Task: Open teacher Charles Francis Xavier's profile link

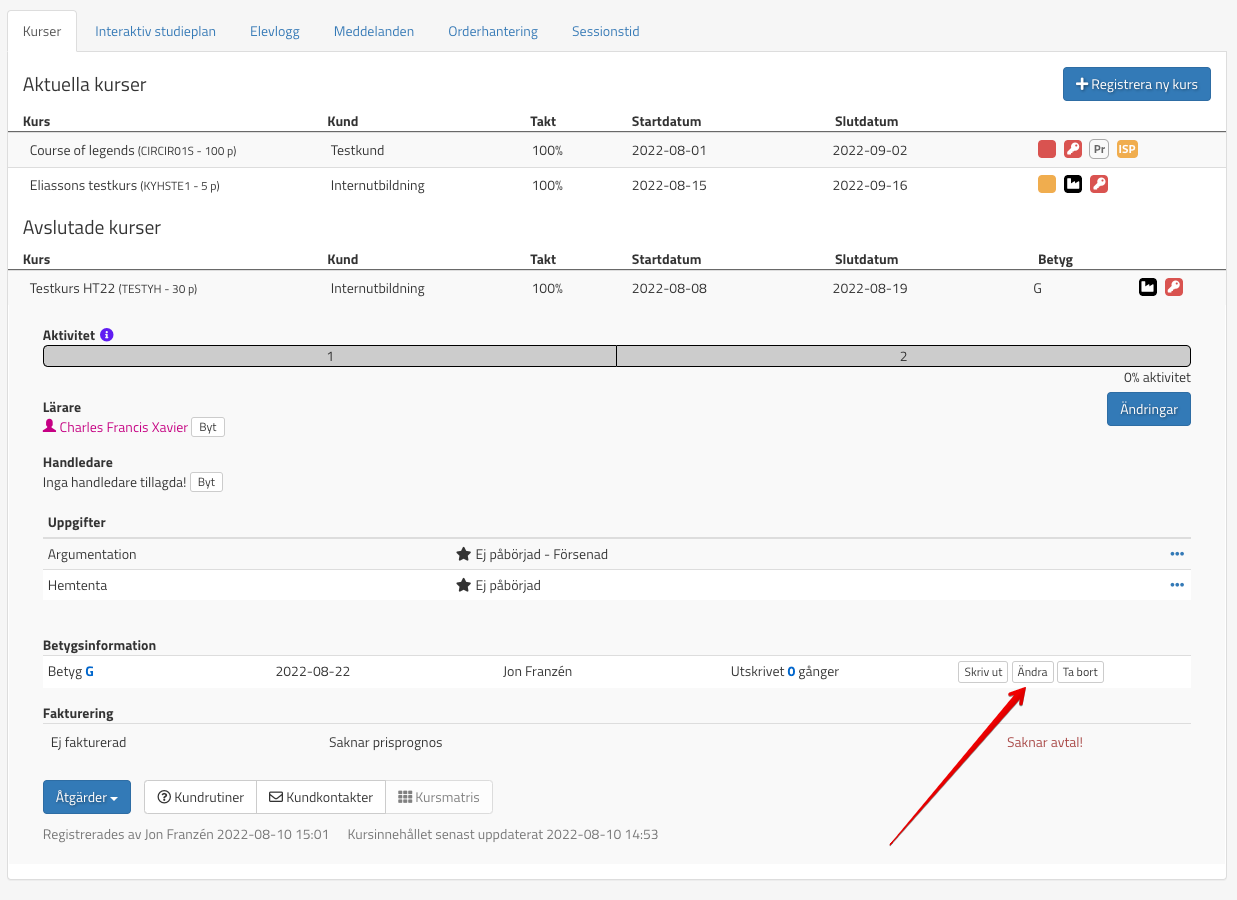Action: (123, 427)
